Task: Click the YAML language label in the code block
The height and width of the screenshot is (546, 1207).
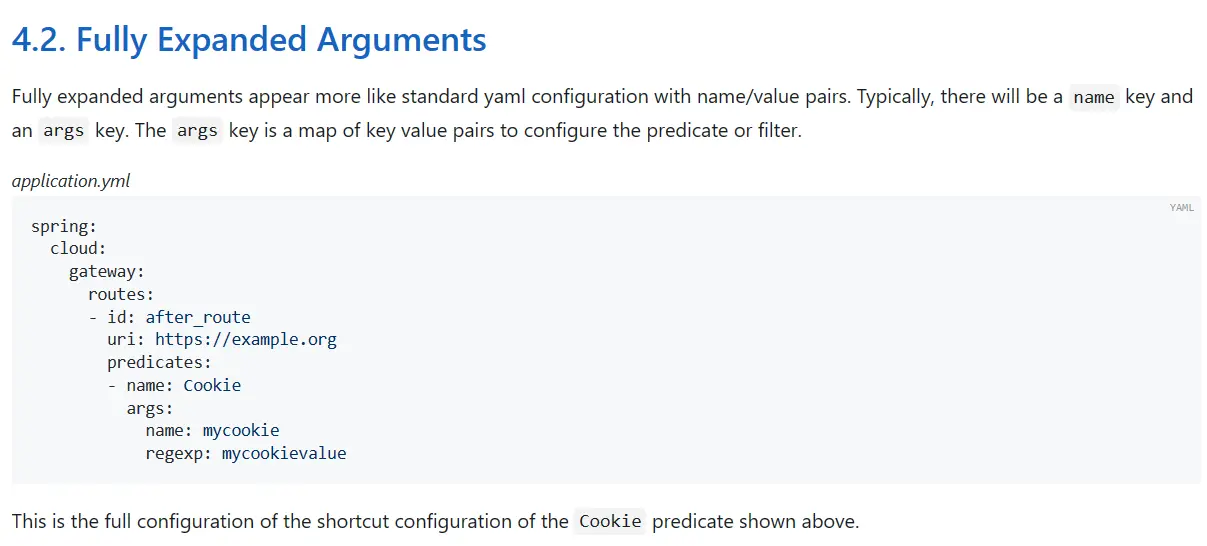Action: pyautogui.click(x=1181, y=208)
